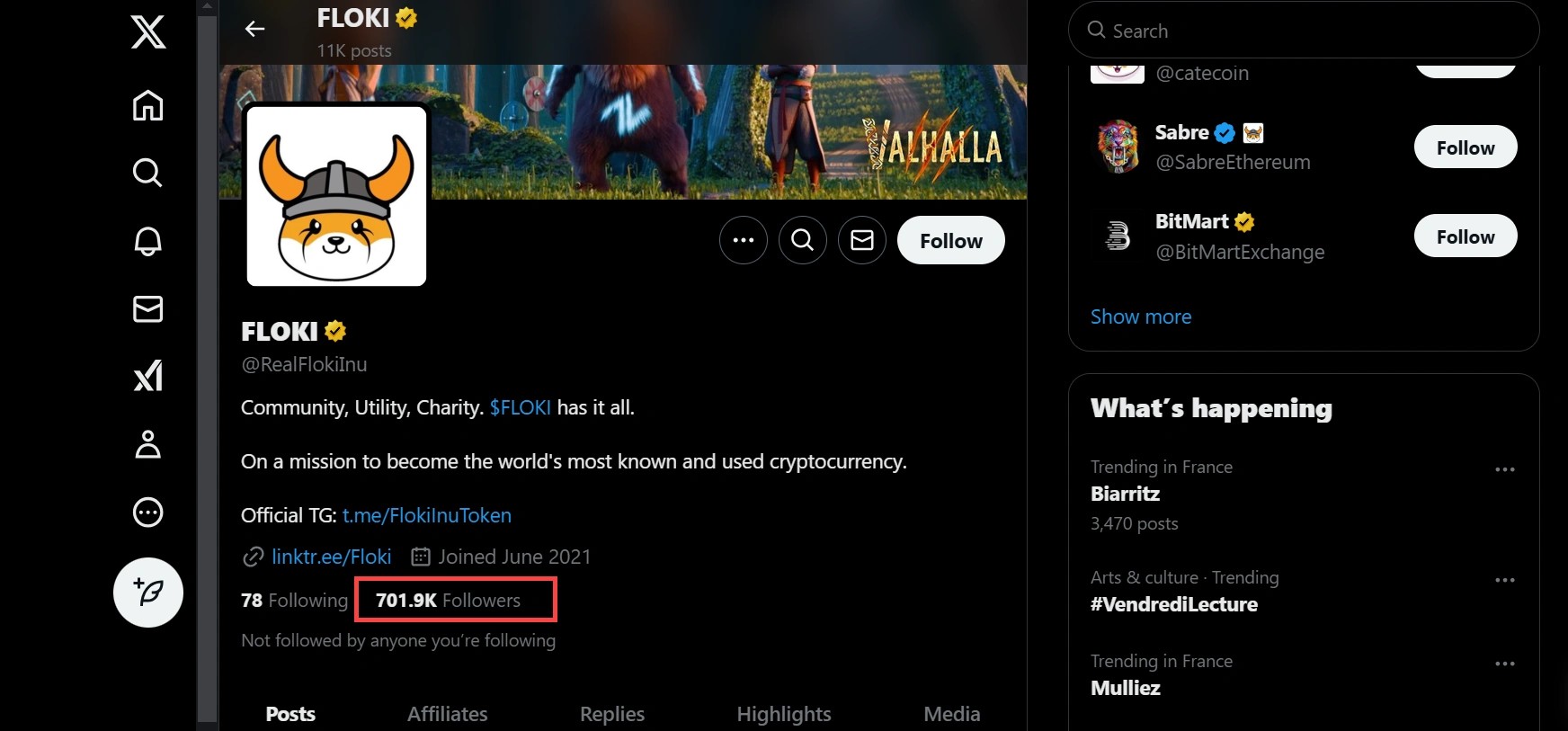
Task: Follow the Sabre account
Action: pos(1465,147)
